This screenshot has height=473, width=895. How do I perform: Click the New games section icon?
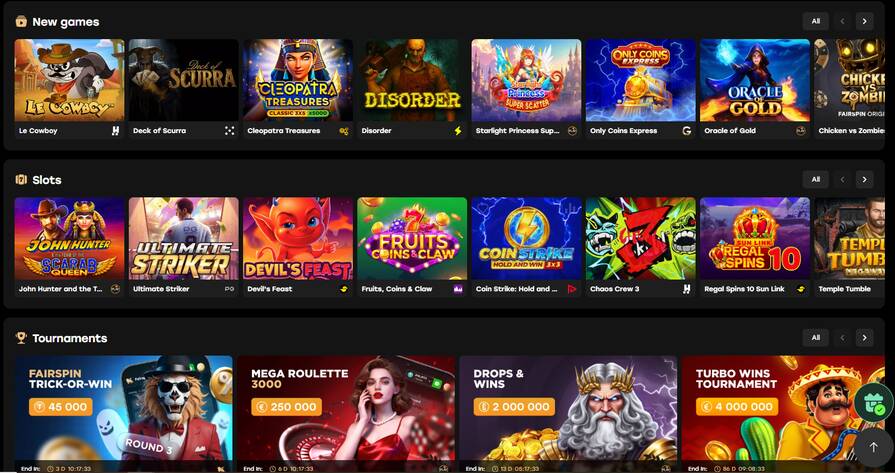pos(21,22)
